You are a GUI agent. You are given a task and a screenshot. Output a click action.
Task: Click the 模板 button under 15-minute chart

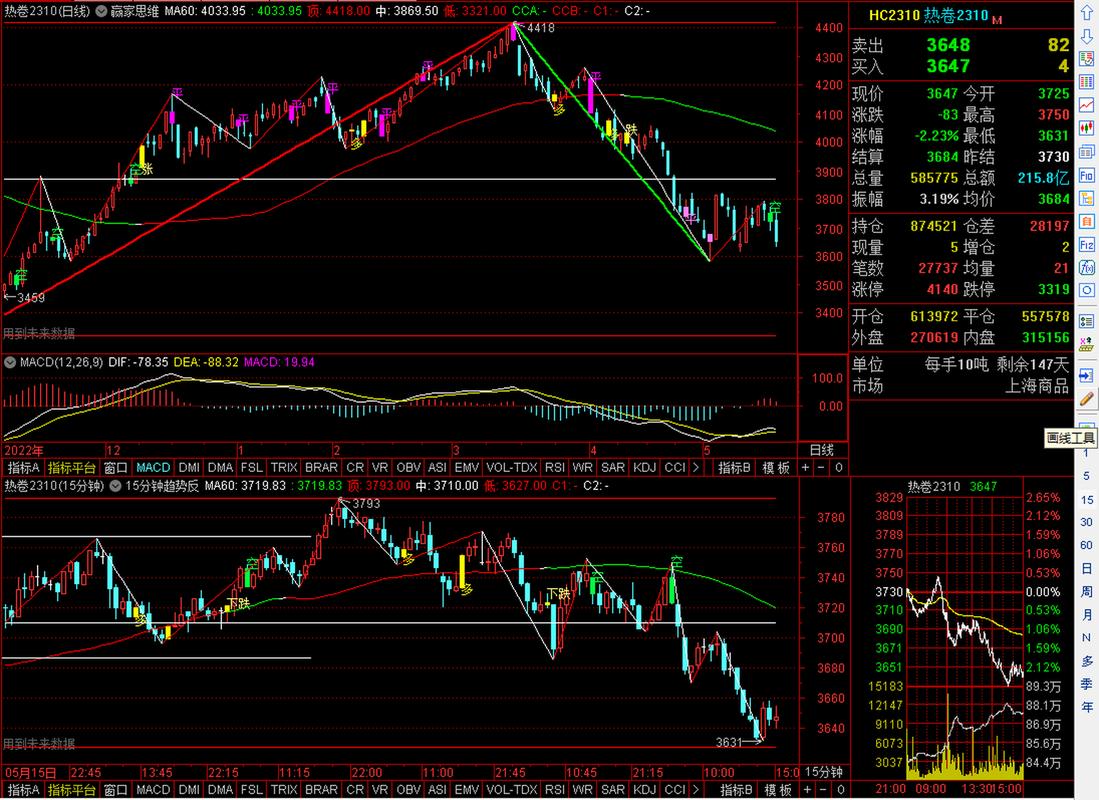click(777, 791)
